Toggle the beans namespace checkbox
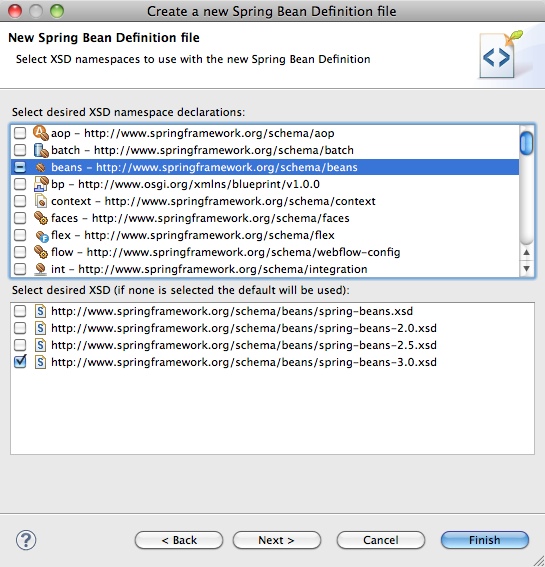 pos(20,167)
